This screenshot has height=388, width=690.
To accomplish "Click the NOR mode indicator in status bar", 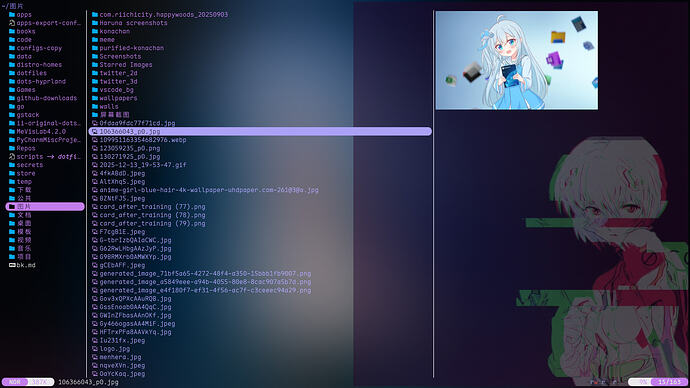I will [15, 382].
